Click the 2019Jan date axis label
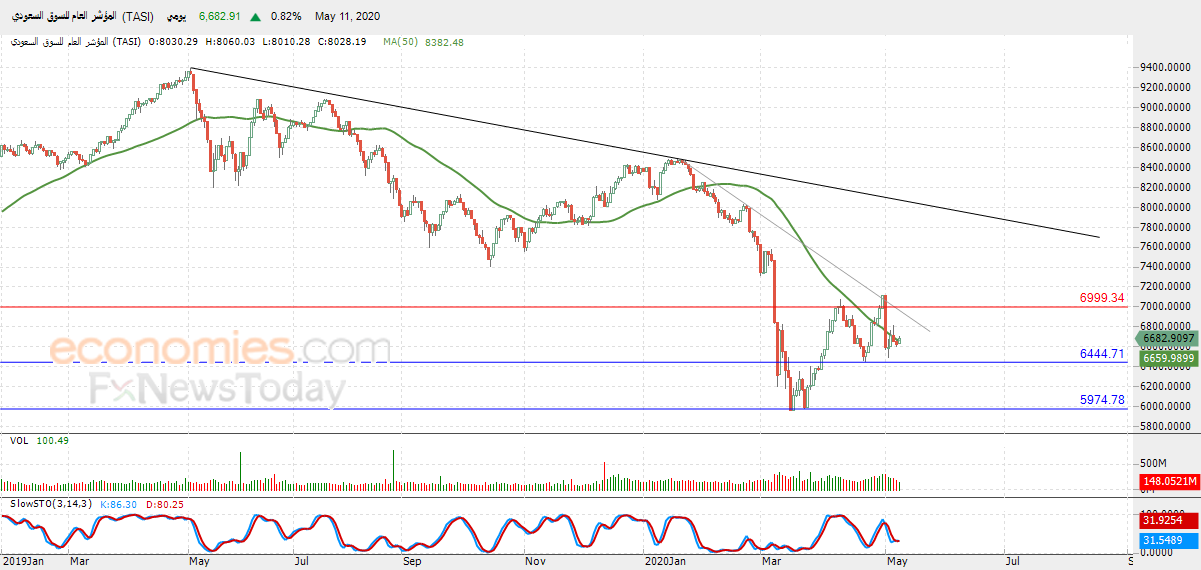The width and height of the screenshot is (1201, 570). tap(22, 562)
